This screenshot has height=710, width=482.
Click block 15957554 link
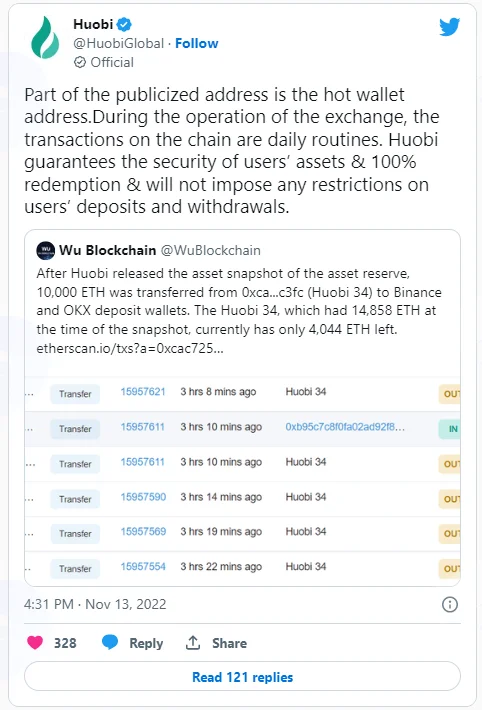tap(143, 566)
